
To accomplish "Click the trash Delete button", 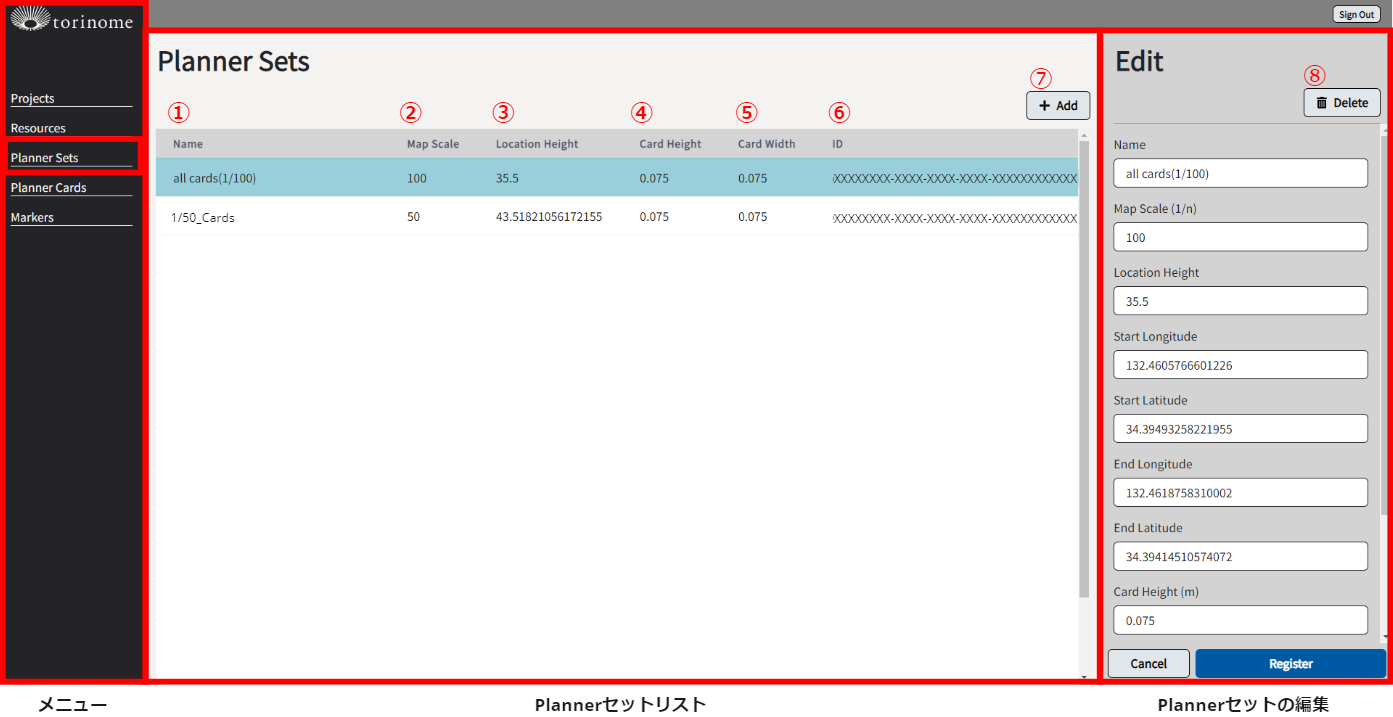I will 1341,103.
